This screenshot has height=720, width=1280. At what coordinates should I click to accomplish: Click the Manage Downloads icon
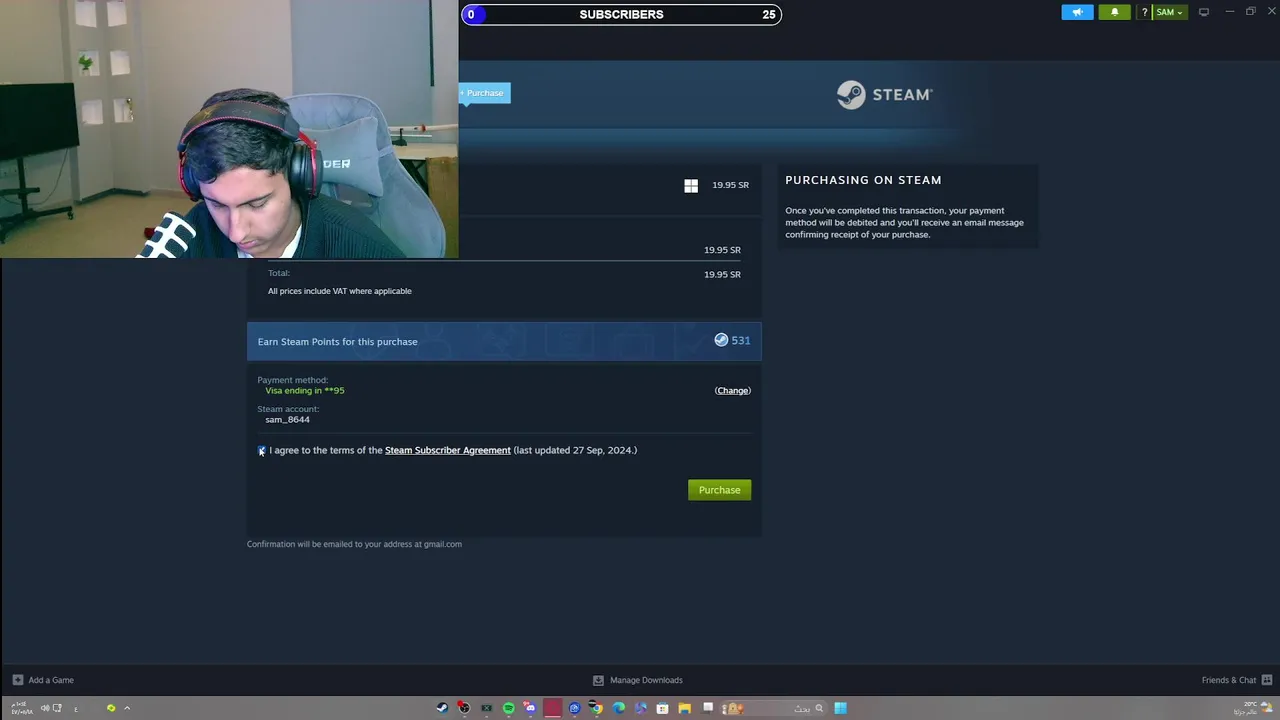click(x=598, y=680)
